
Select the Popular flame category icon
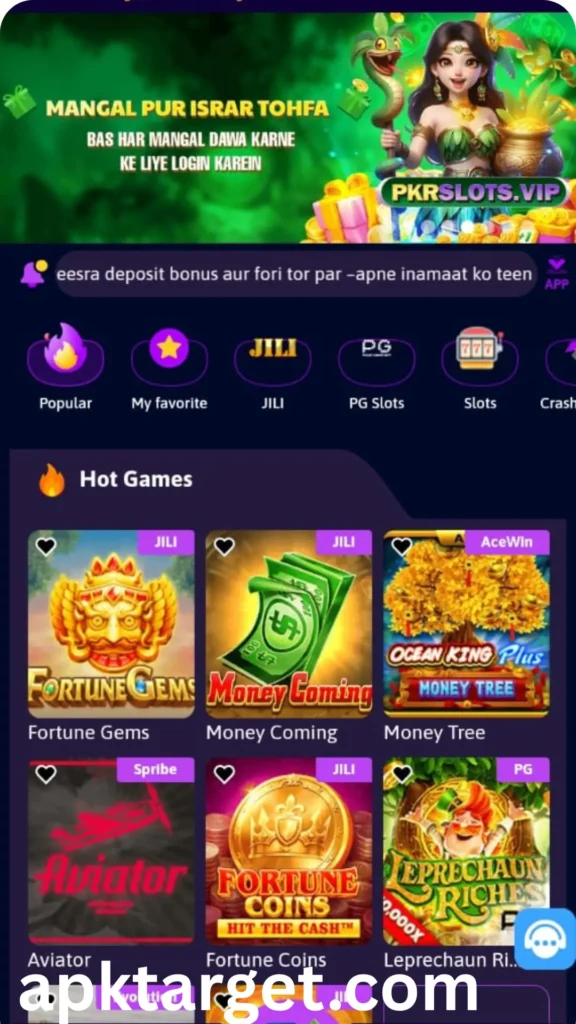[x=65, y=357]
